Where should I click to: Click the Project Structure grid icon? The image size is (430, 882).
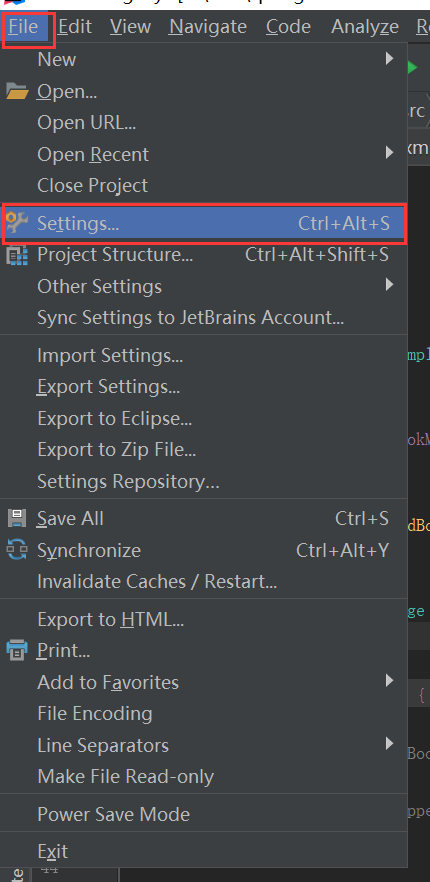[17, 255]
